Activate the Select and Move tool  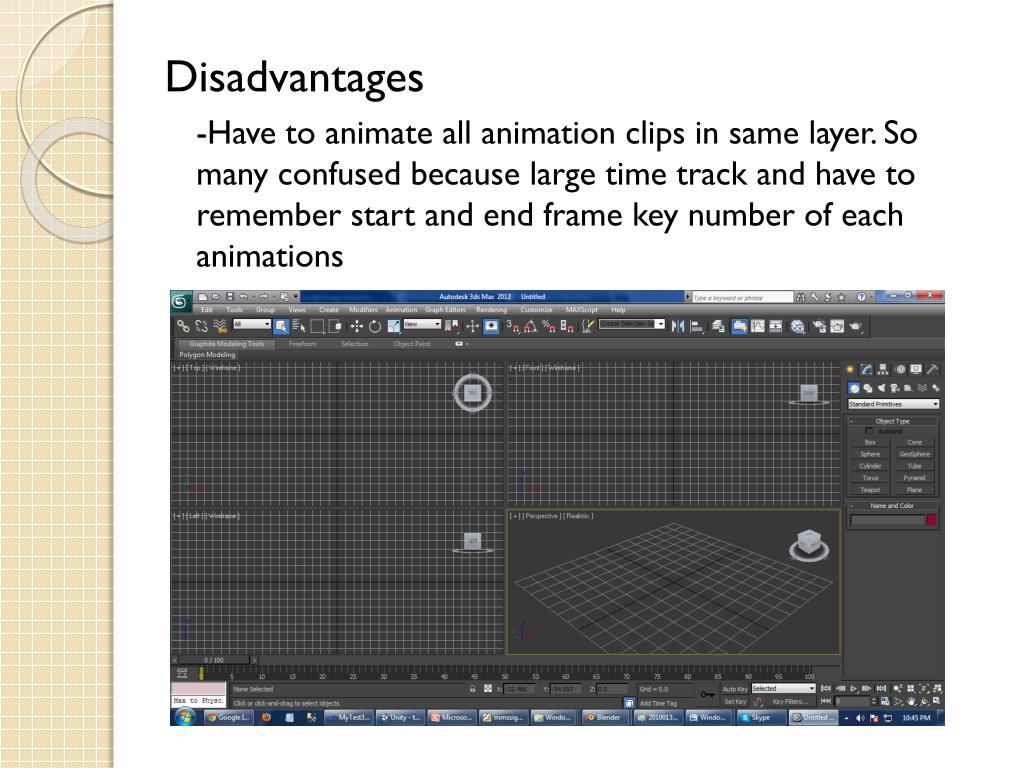[x=357, y=325]
